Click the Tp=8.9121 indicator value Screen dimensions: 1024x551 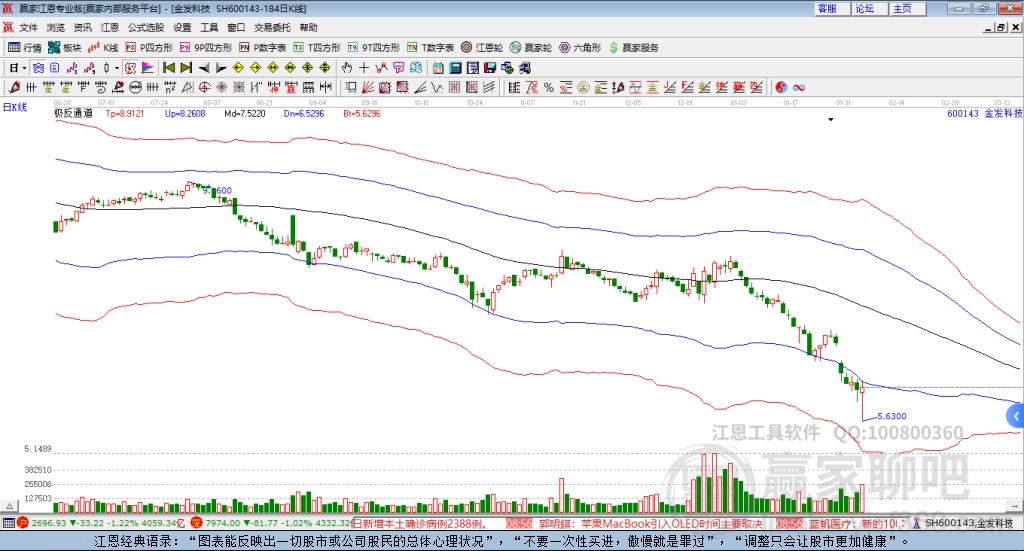click(125, 113)
